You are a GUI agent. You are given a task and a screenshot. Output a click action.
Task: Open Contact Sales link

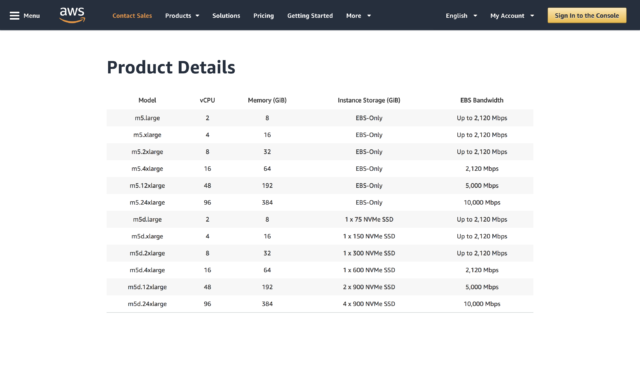tap(132, 16)
